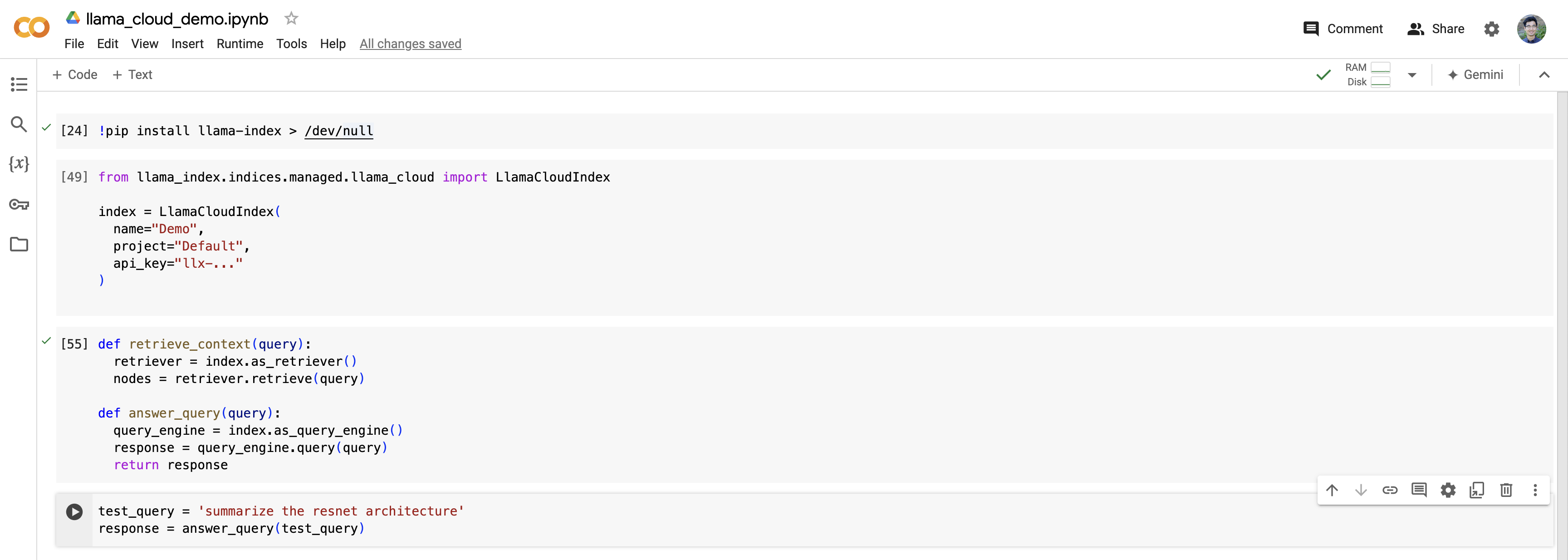1568x560 pixels.
Task: Open the table of contents sidebar
Action: coord(19,84)
